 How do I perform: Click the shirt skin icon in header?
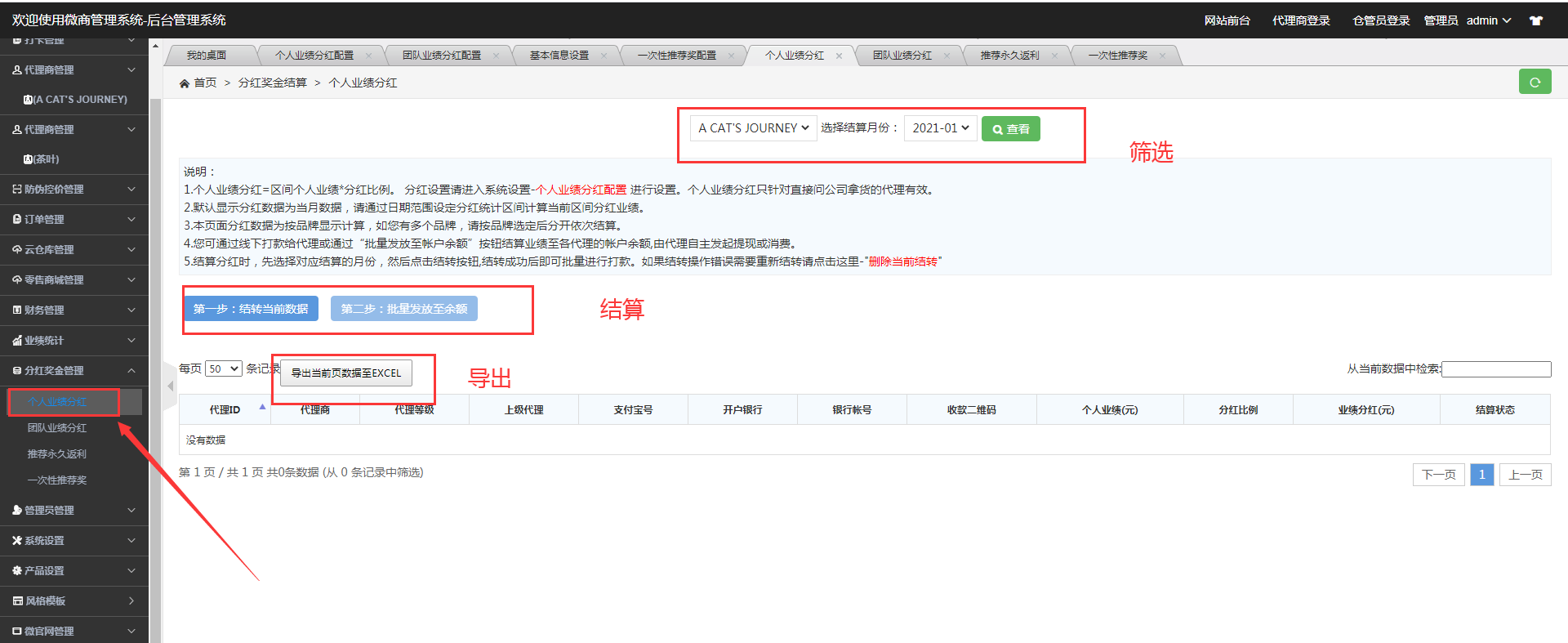pyautogui.click(x=1536, y=21)
